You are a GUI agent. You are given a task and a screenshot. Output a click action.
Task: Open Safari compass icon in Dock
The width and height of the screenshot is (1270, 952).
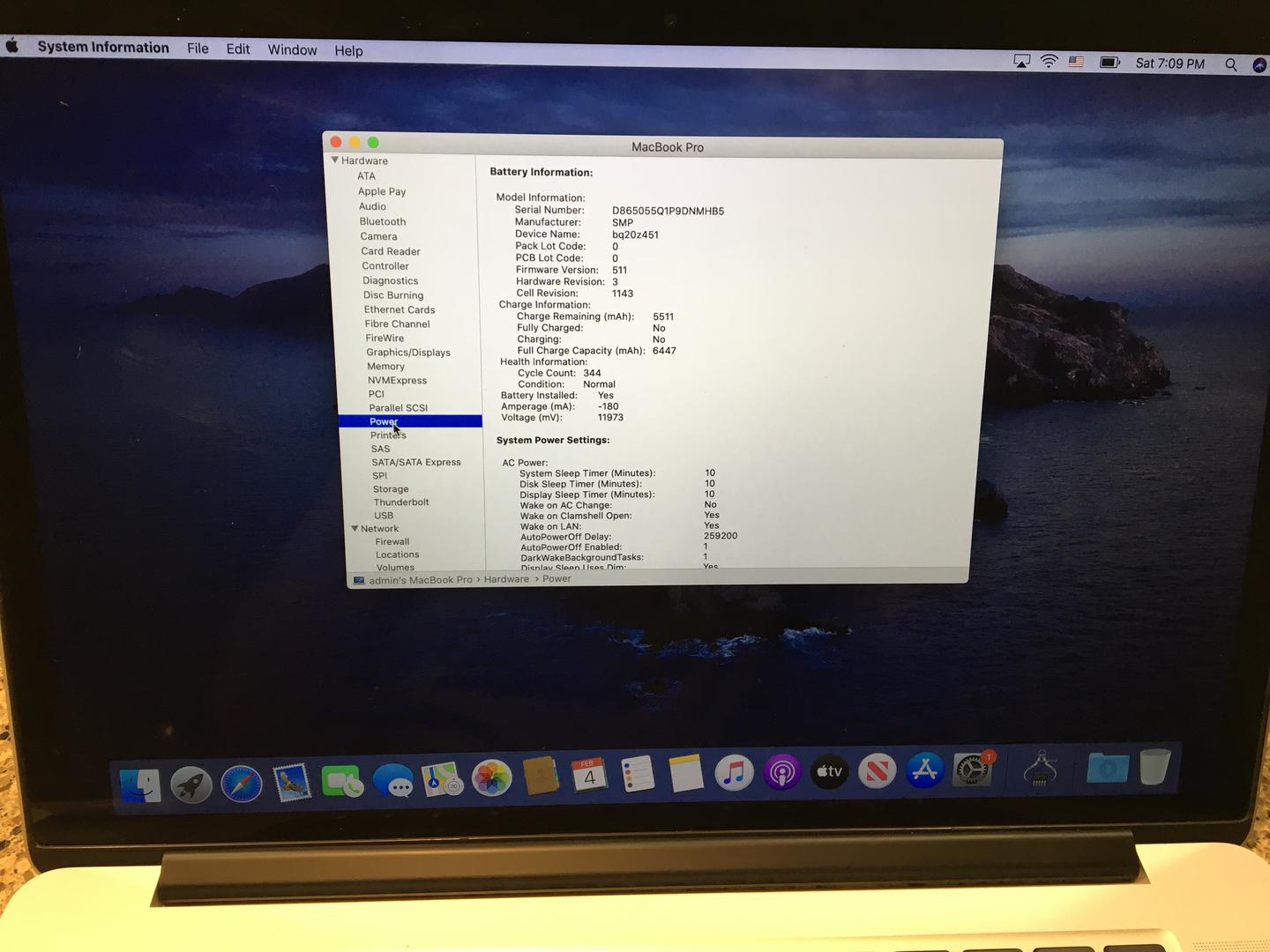(x=242, y=784)
